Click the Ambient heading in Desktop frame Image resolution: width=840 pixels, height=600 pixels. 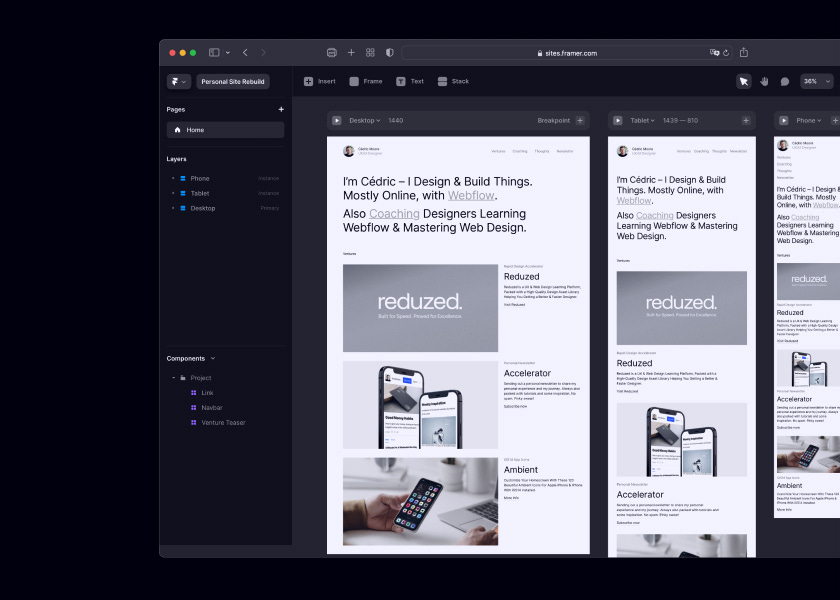click(521, 470)
